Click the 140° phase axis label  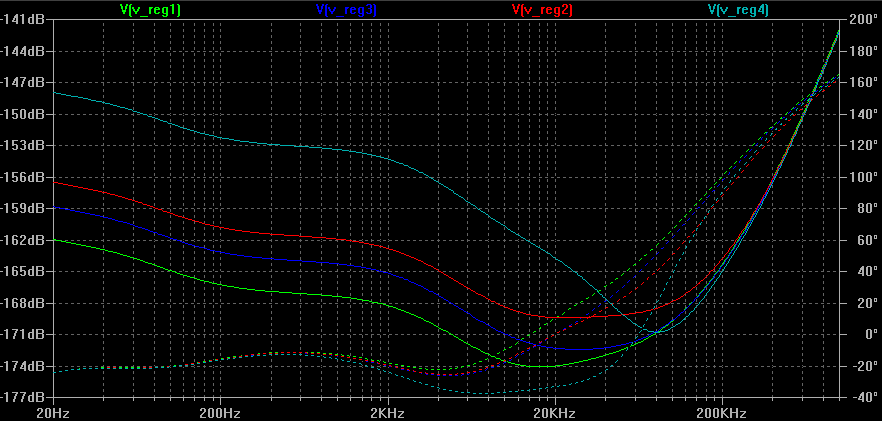[x=864, y=114]
